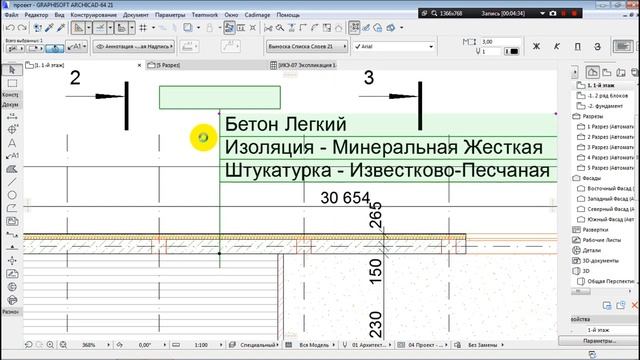Toggle Strikethrough (З) text style

[x=597, y=47]
